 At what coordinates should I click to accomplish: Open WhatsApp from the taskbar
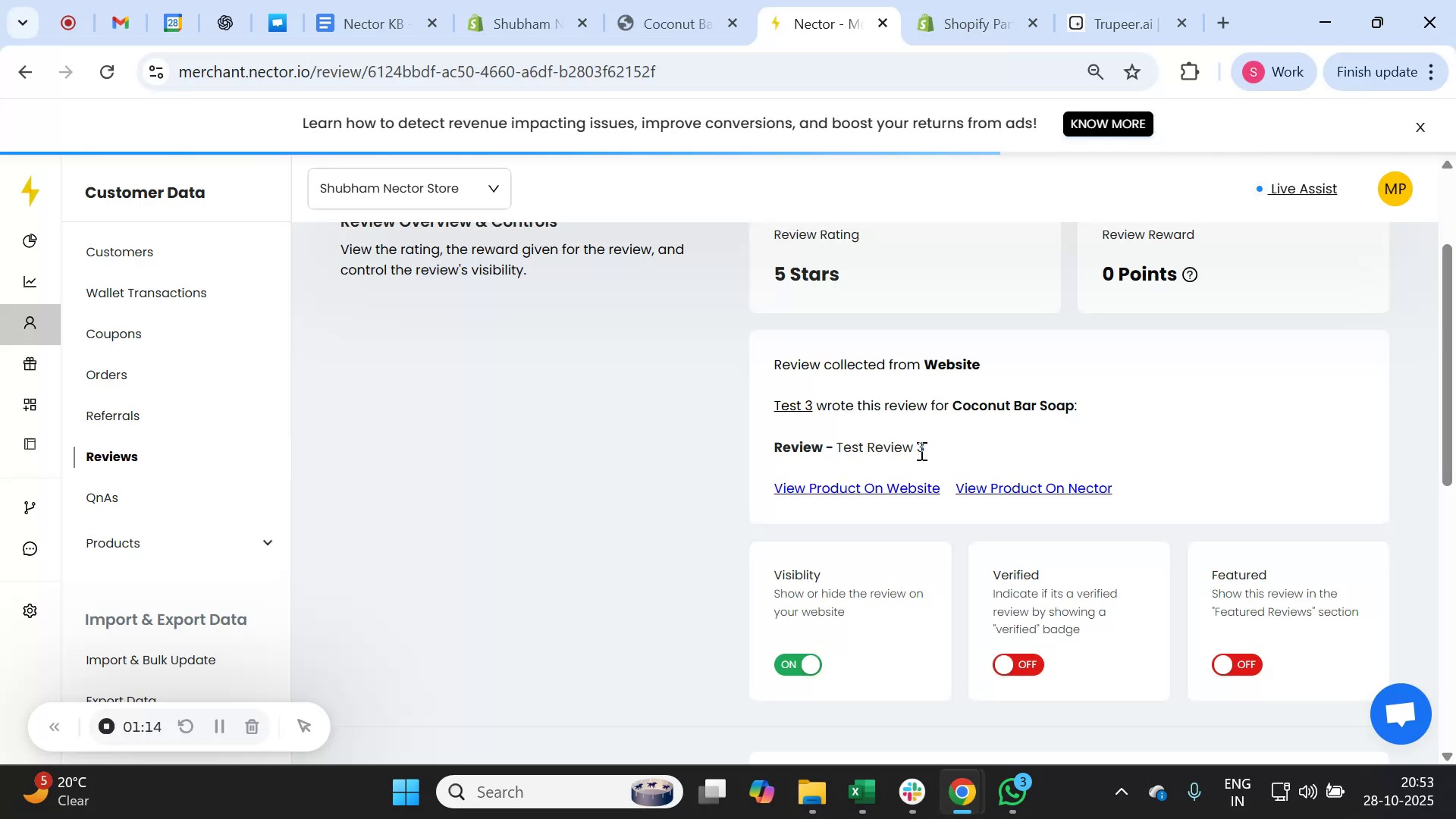click(1012, 791)
